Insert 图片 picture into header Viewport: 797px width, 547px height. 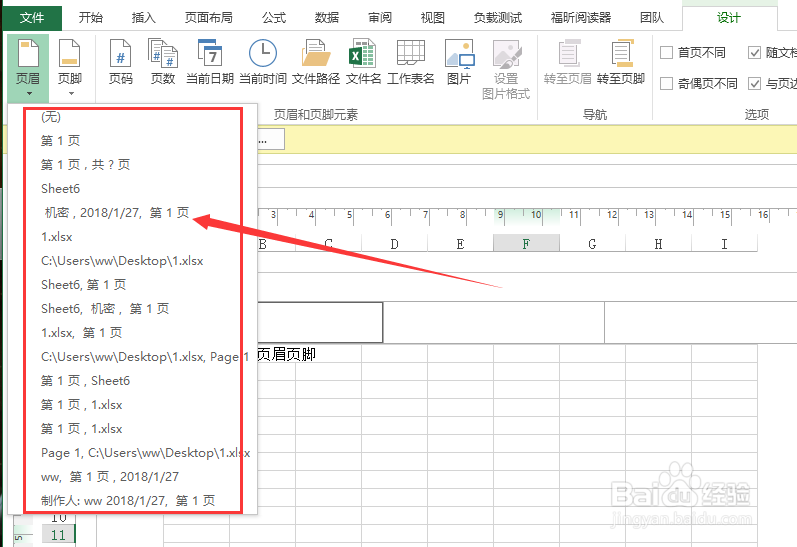[459, 62]
